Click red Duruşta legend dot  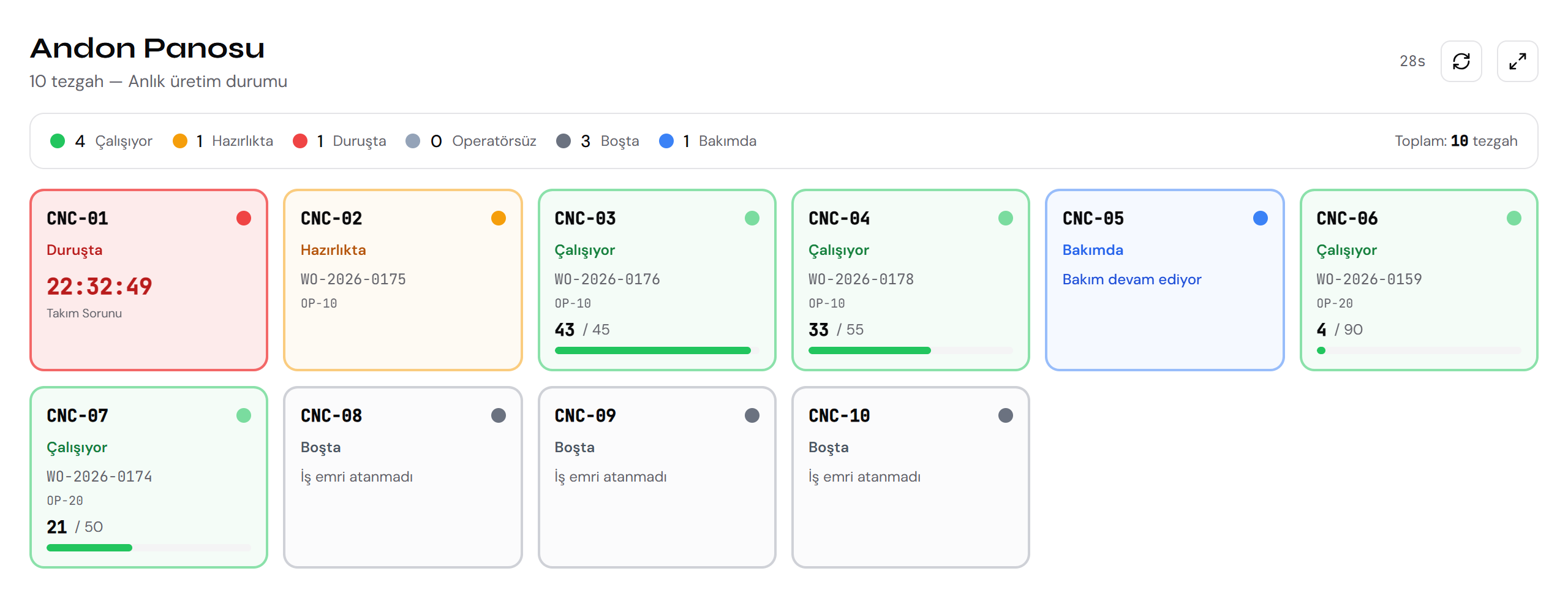(x=300, y=141)
